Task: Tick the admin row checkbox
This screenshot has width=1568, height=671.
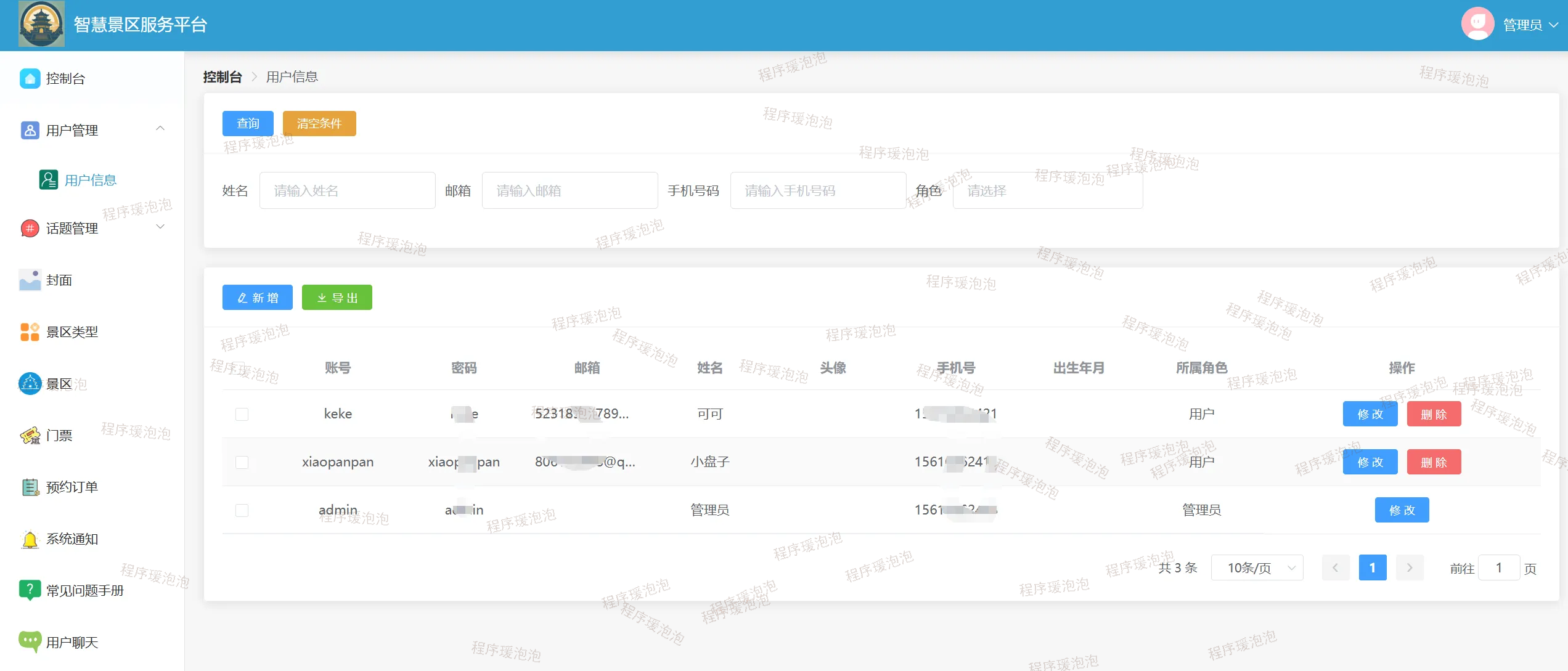Action: (x=242, y=510)
